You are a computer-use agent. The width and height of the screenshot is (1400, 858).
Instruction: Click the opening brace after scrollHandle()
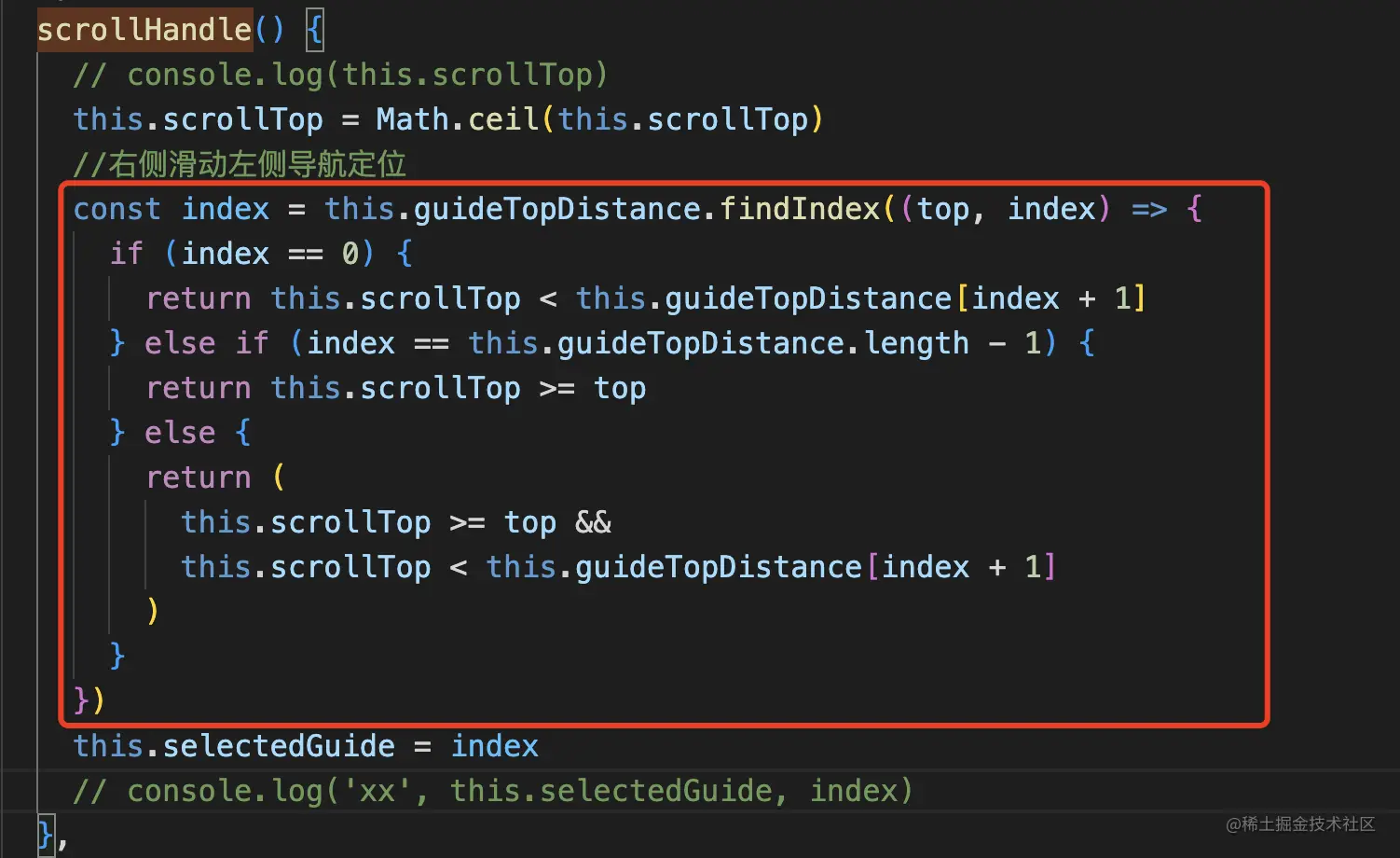[315, 30]
